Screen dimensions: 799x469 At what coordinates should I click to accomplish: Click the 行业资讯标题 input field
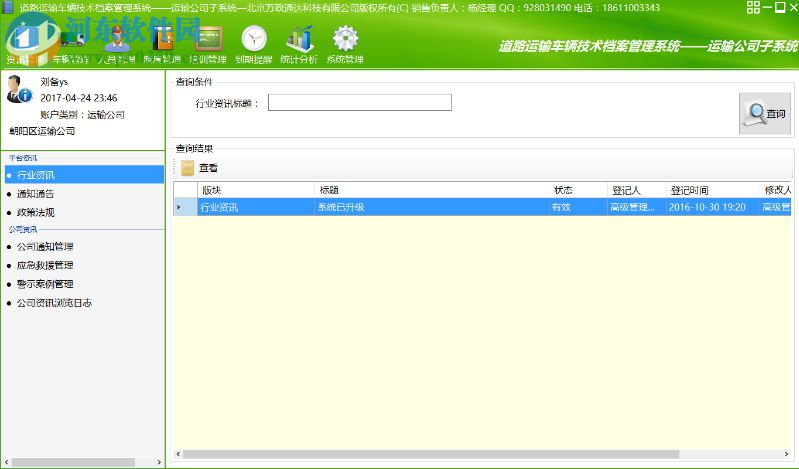(x=360, y=102)
